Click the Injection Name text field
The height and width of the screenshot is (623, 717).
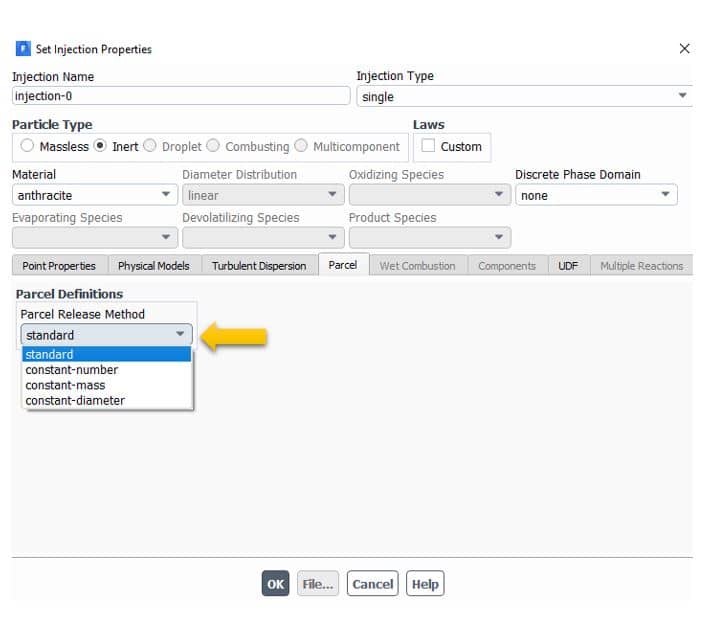(x=180, y=97)
